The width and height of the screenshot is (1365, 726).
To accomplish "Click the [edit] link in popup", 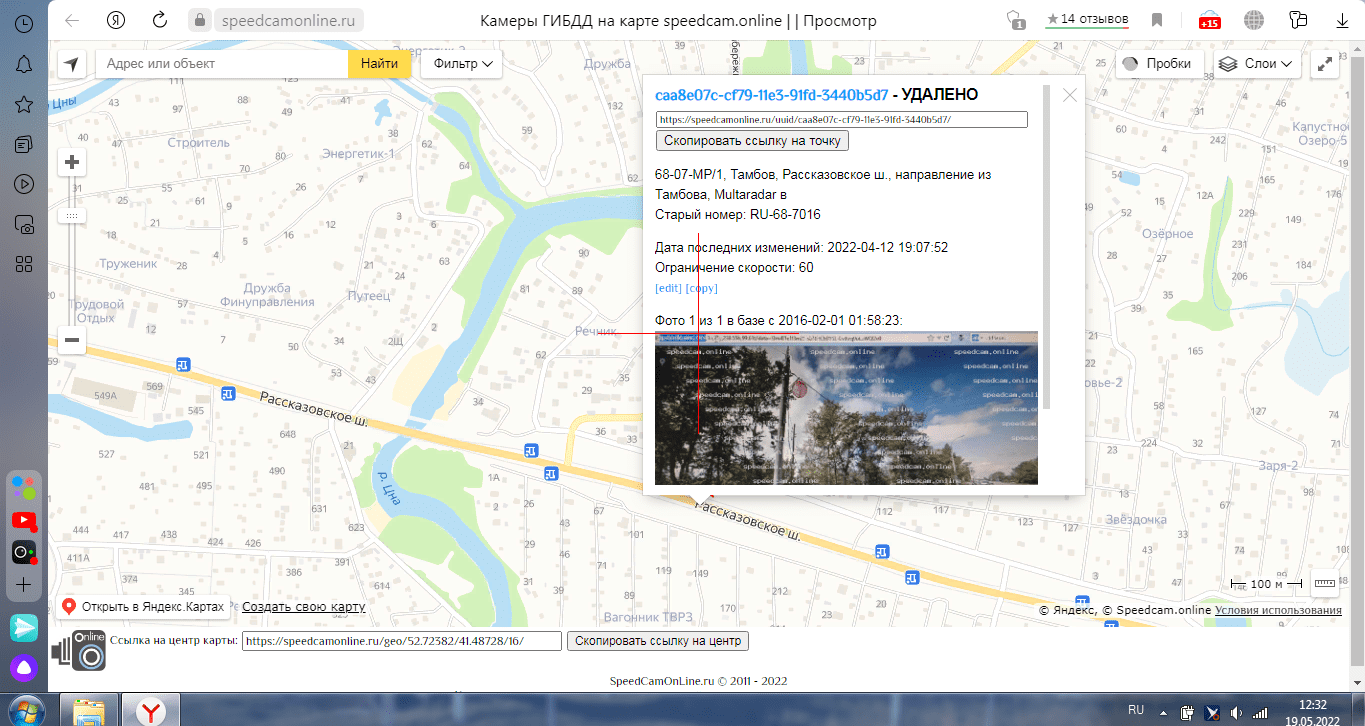I will click(x=668, y=288).
